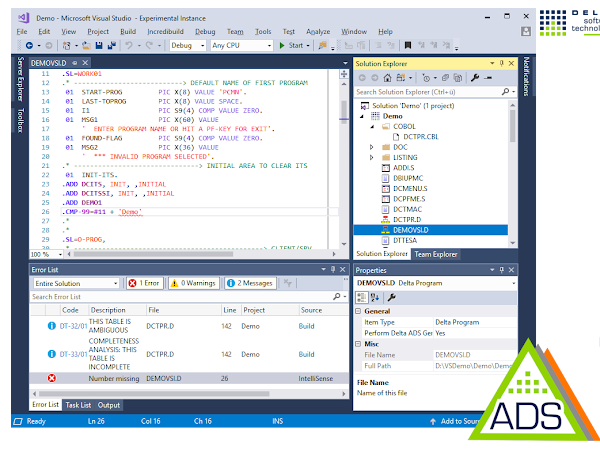Collapse the General property category

tap(358, 311)
